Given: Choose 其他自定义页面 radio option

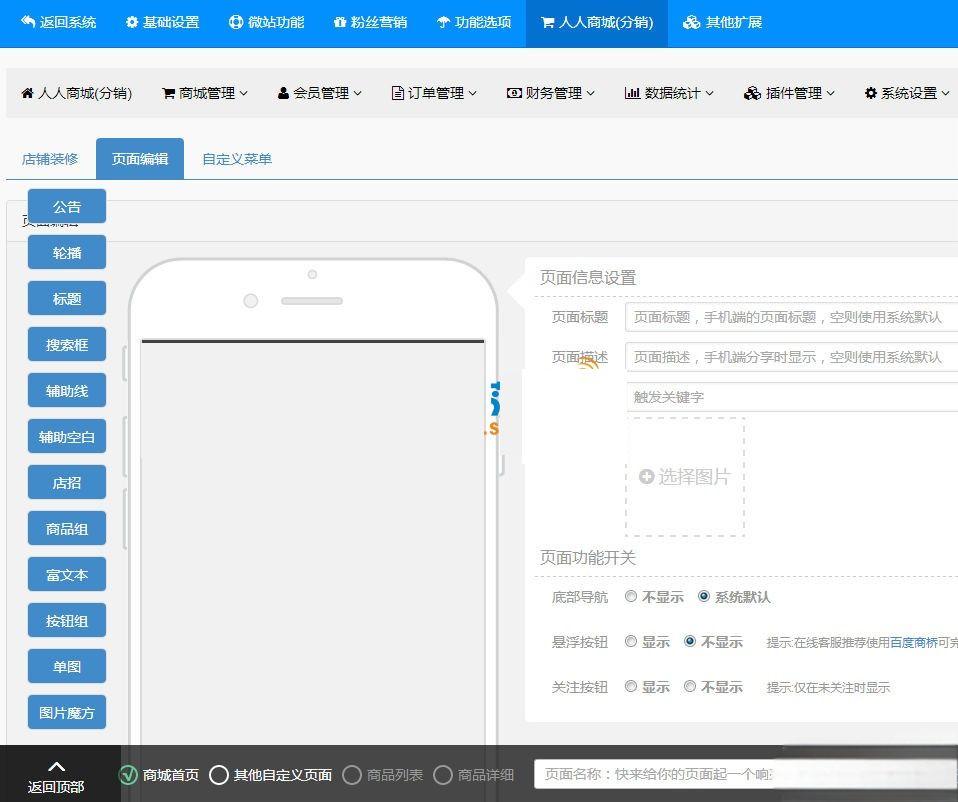Looking at the screenshot, I should pyautogui.click(x=219, y=775).
